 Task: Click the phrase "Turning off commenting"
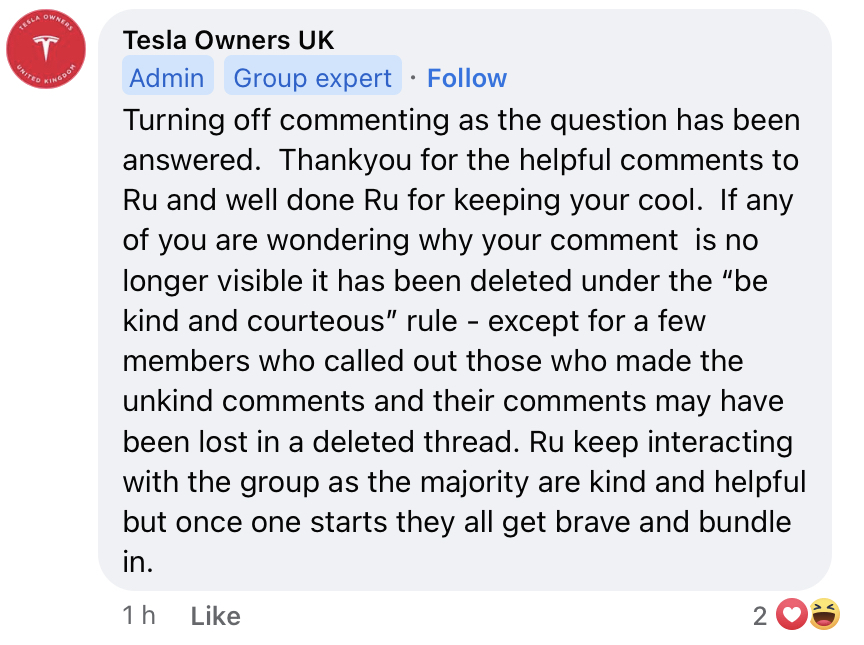tap(285, 121)
